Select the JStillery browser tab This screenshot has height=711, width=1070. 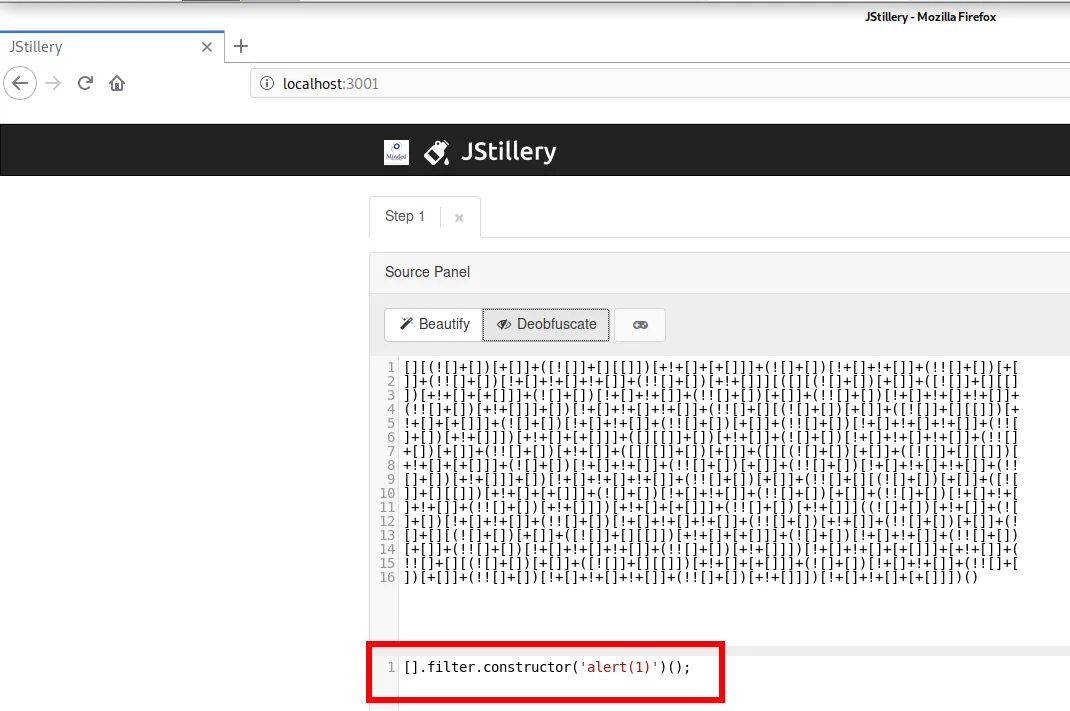[112, 47]
